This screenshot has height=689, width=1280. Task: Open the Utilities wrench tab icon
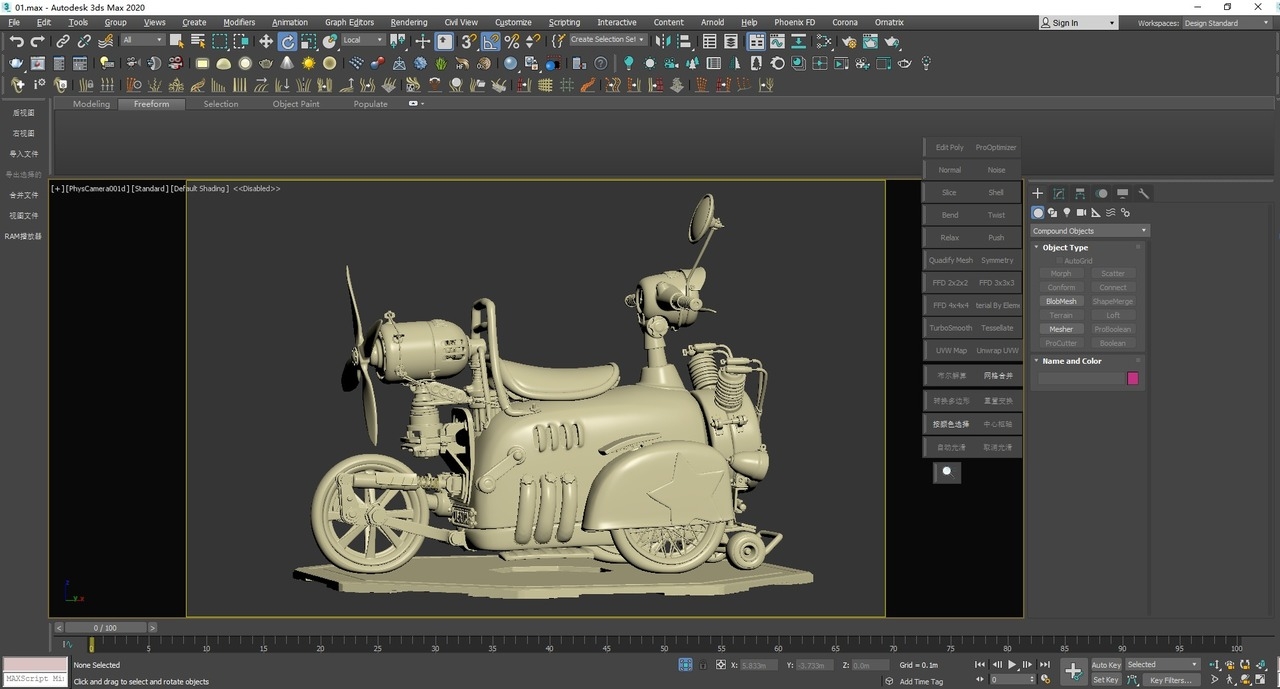[x=1144, y=193]
